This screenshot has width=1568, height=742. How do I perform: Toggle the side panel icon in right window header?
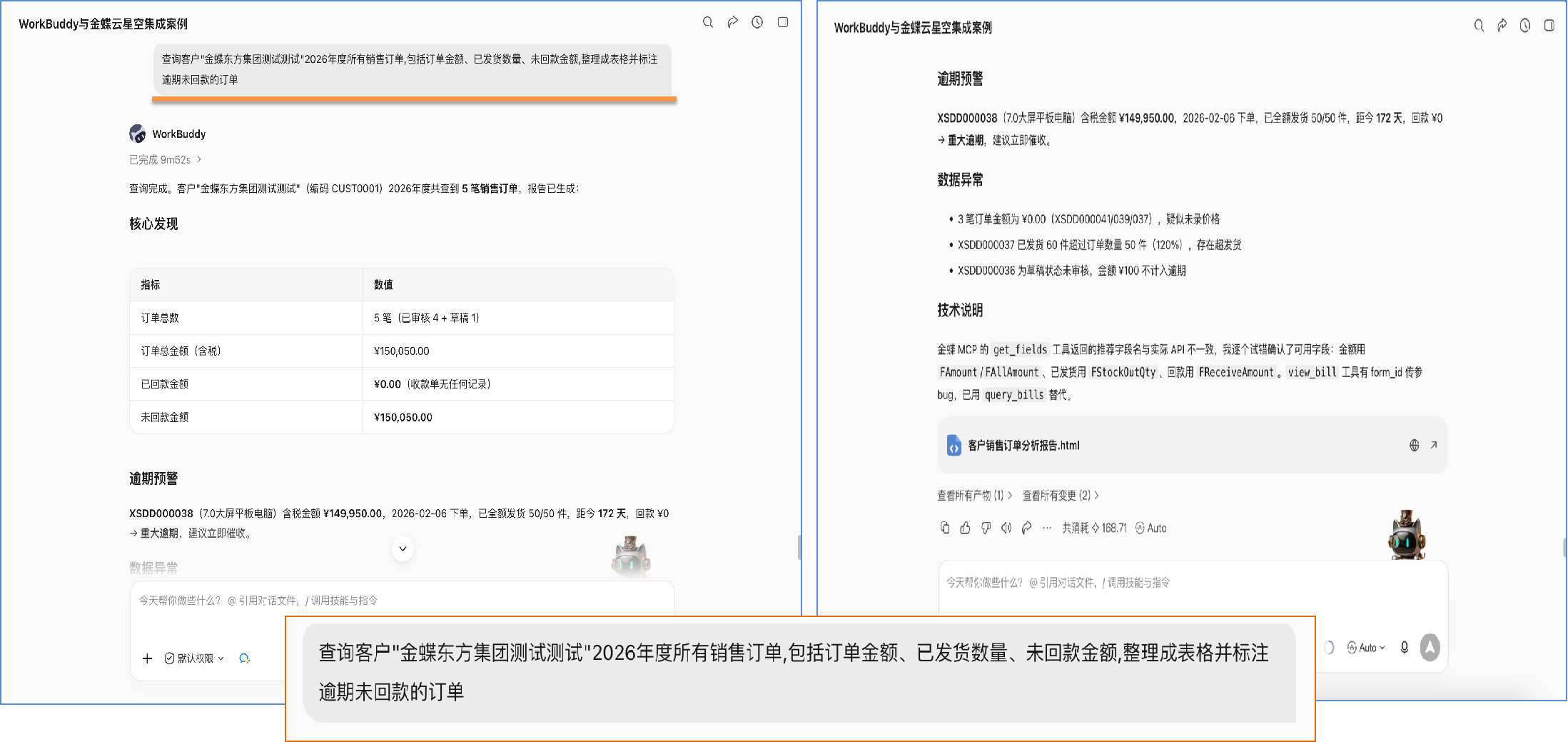click(1549, 26)
